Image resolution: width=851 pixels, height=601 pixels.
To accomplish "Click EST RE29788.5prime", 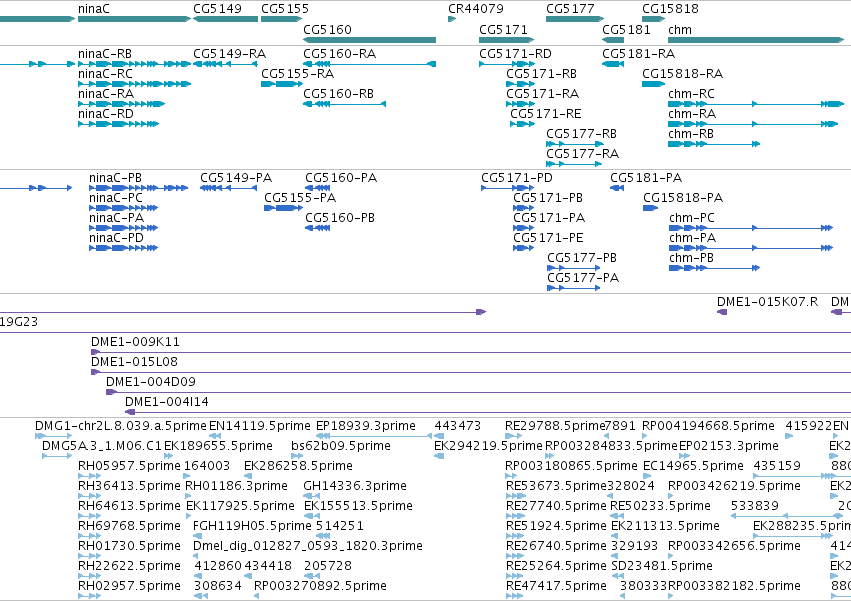I will [x=513, y=436].
